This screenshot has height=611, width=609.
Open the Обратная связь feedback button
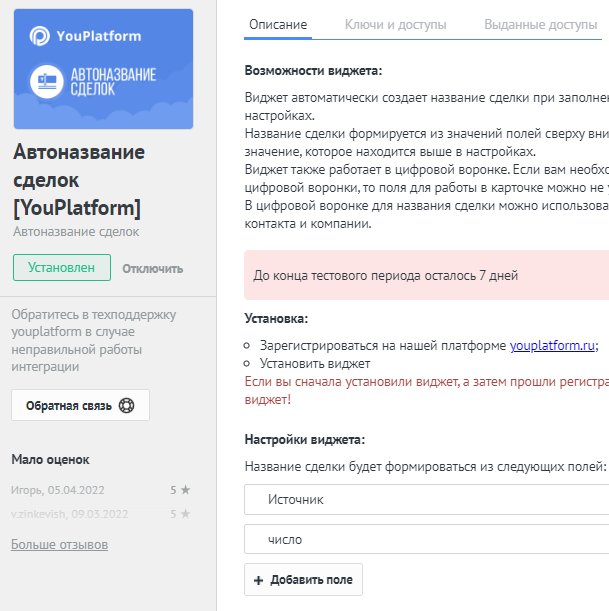(x=80, y=405)
